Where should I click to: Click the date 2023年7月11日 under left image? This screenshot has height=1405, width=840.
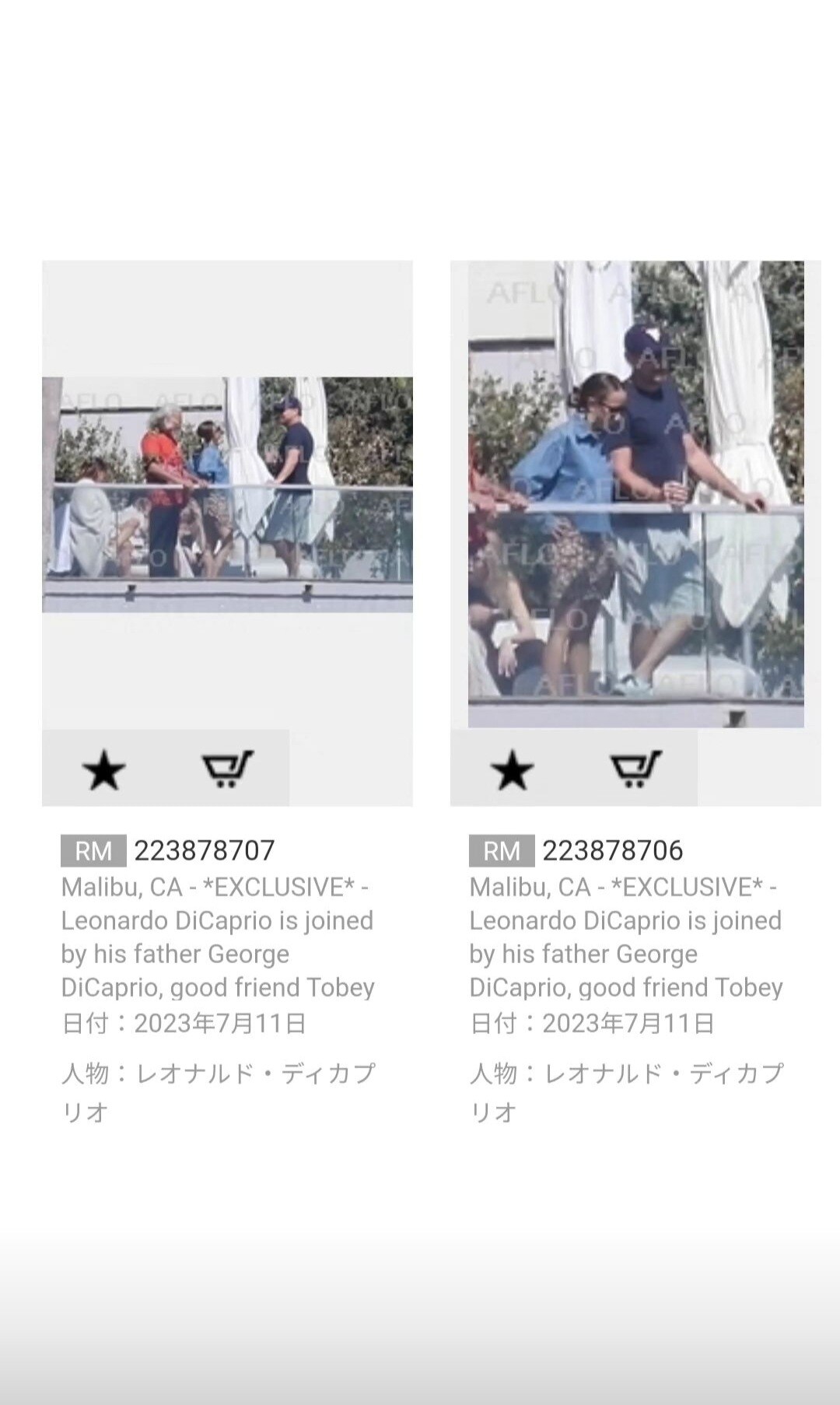pyautogui.click(x=220, y=1023)
